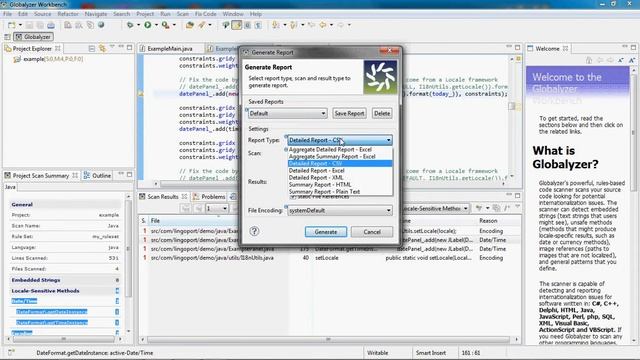Open the Report Type combo box
Viewport: 640px width, 360px height.
(x=340, y=140)
